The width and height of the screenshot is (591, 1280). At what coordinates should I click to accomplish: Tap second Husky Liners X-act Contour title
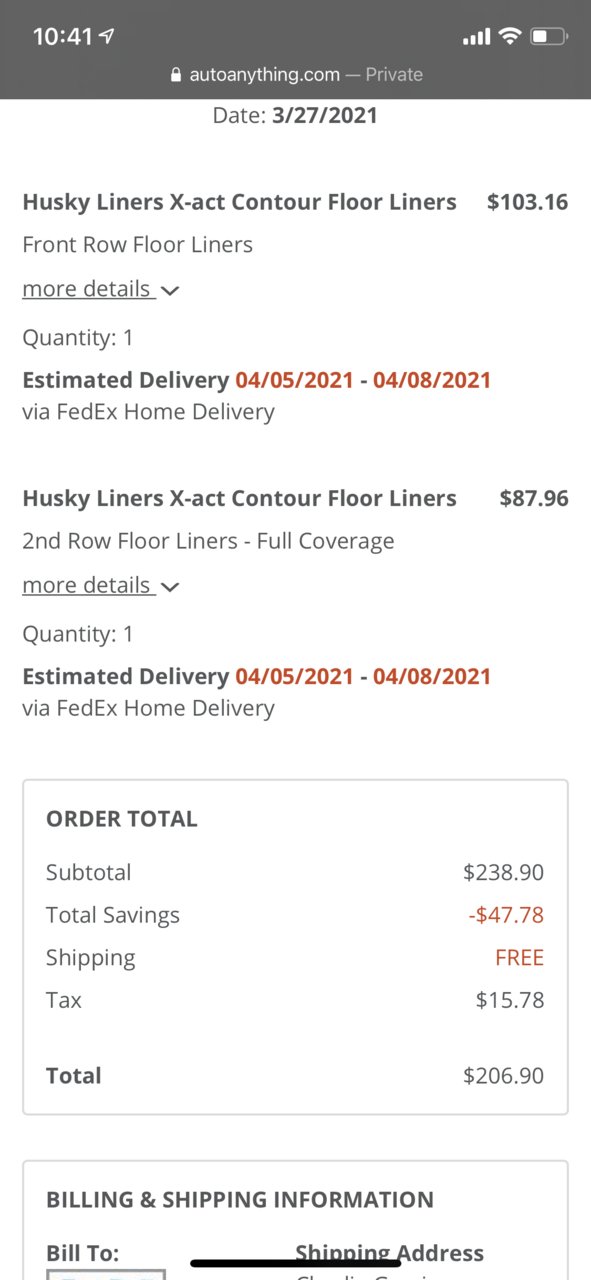point(239,498)
